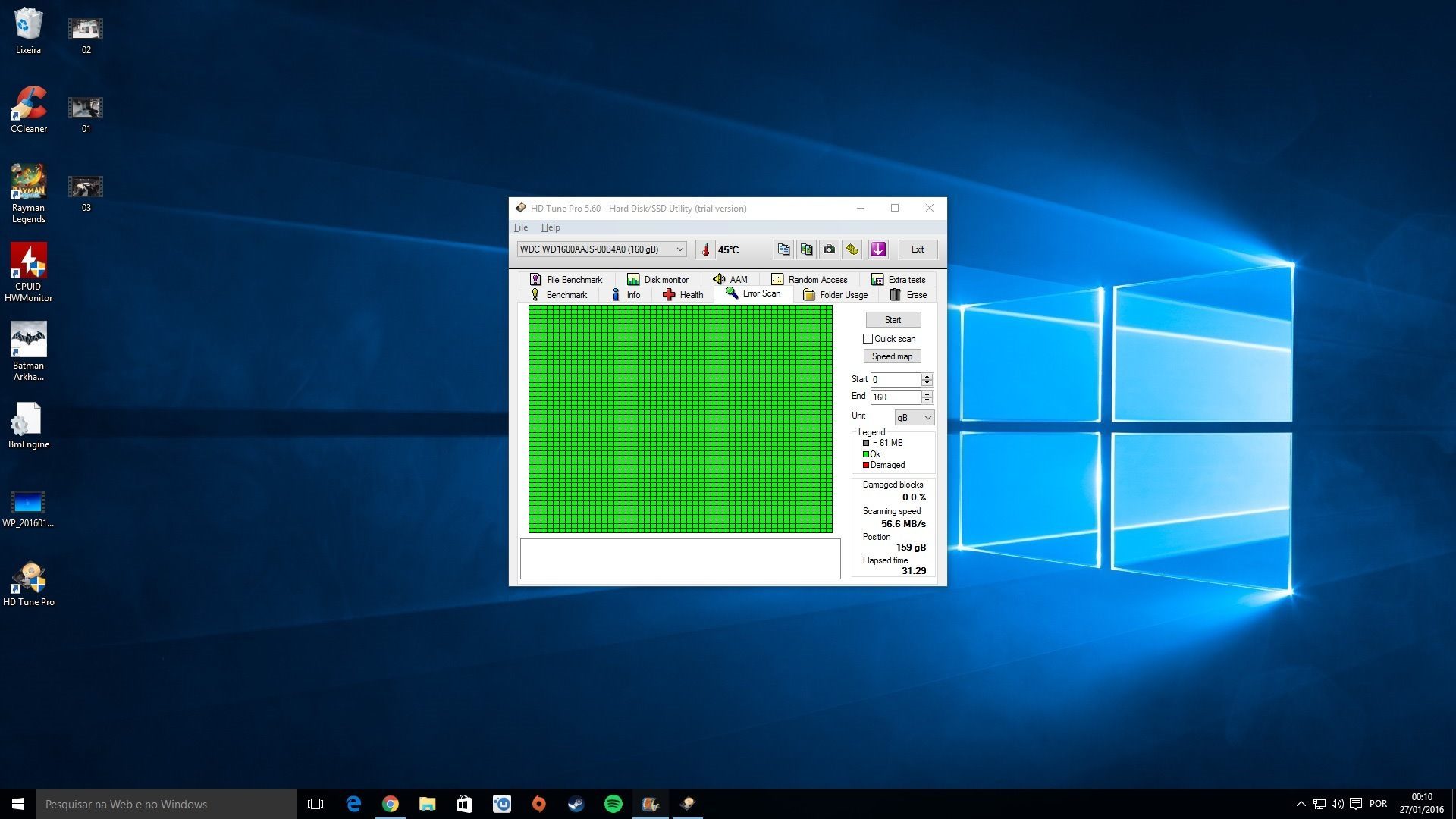This screenshot has height=819, width=1456.
Task: Open Steam from the taskbar
Action: click(576, 804)
